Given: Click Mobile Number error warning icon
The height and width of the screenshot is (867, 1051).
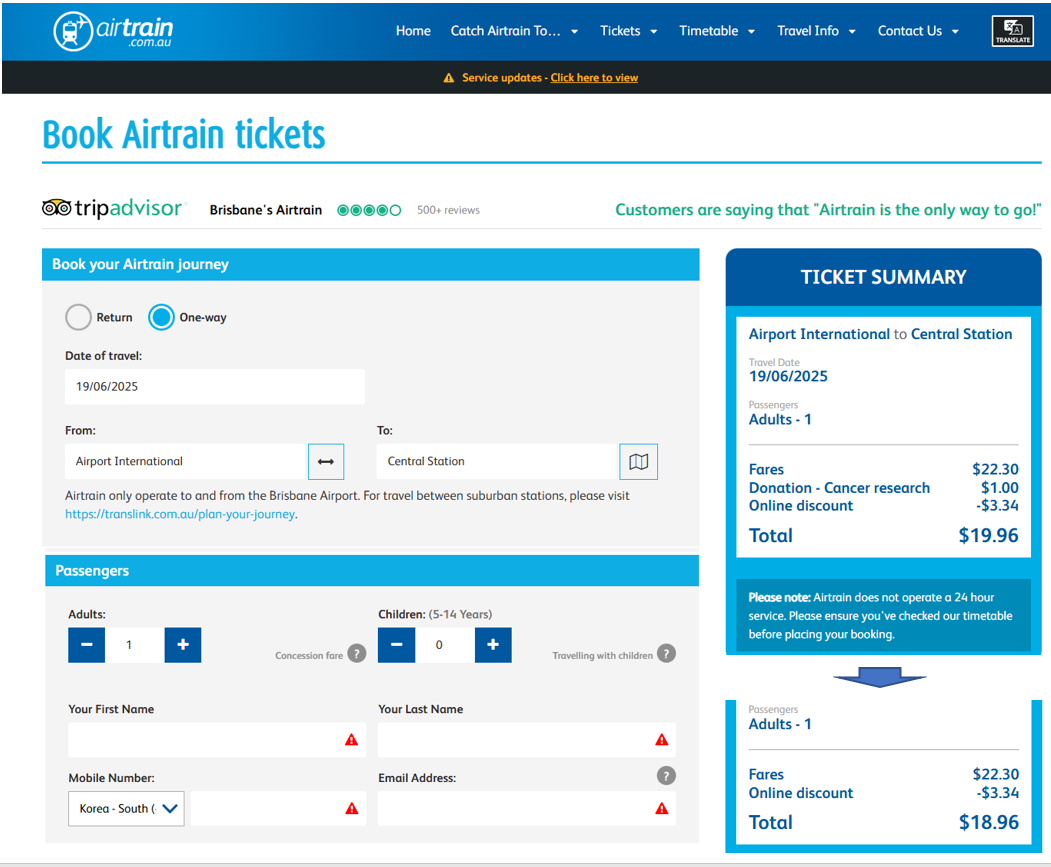Looking at the screenshot, I should pyautogui.click(x=351, y=809).
